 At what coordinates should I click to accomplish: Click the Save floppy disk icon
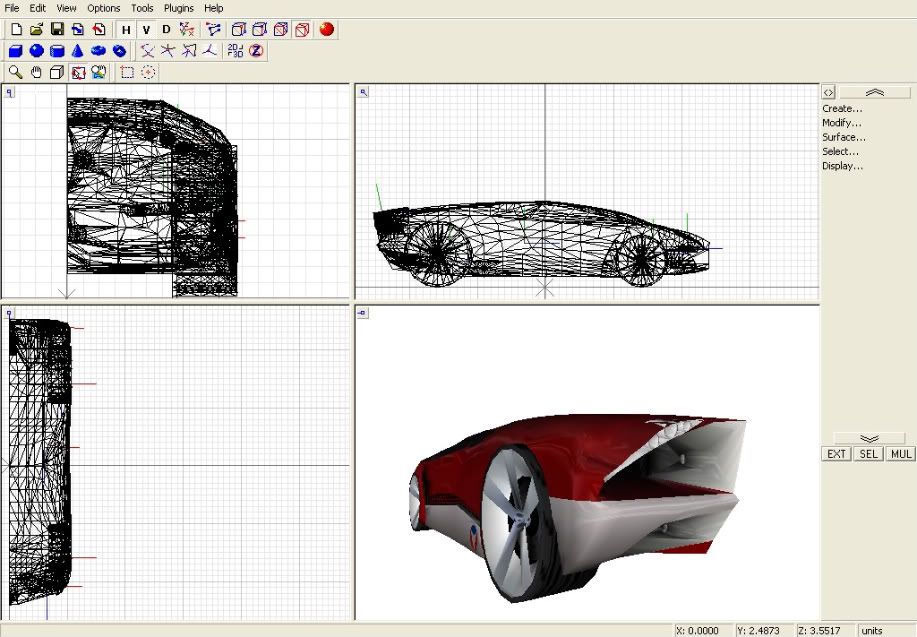point(57,30)
